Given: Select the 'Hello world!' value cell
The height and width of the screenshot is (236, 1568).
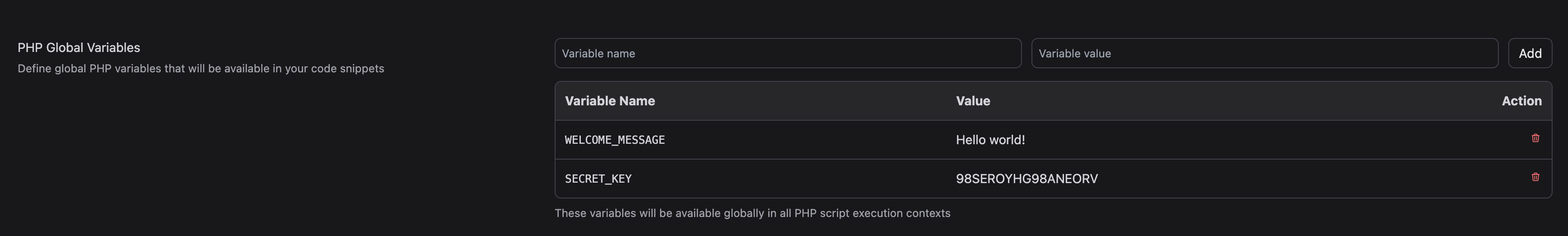Looking at the screenshot, I should tap(990, 140).
